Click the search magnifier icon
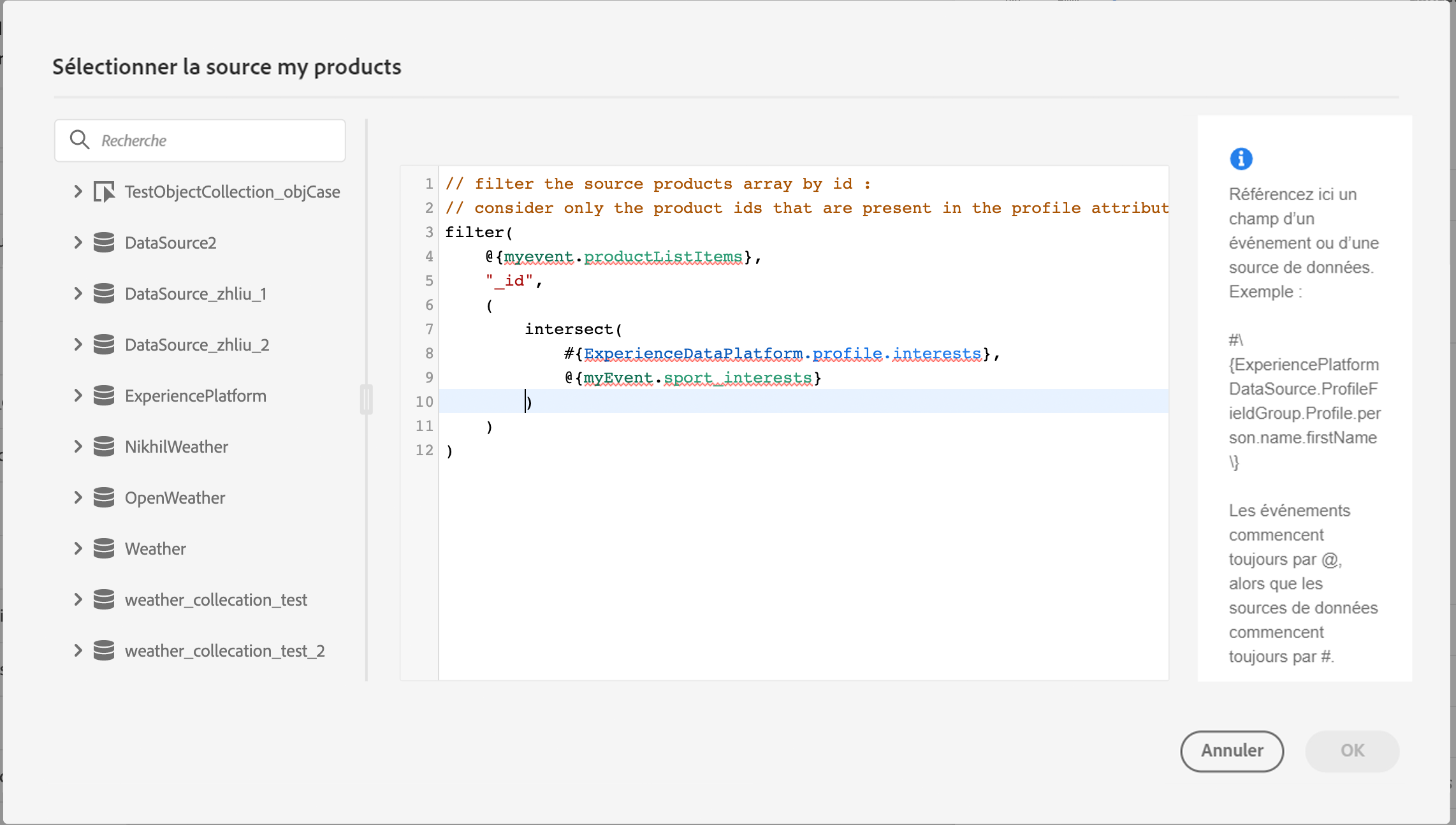The width and height of the screenshot is (1456, 825). pyautogui.click(x=80, y=140)
